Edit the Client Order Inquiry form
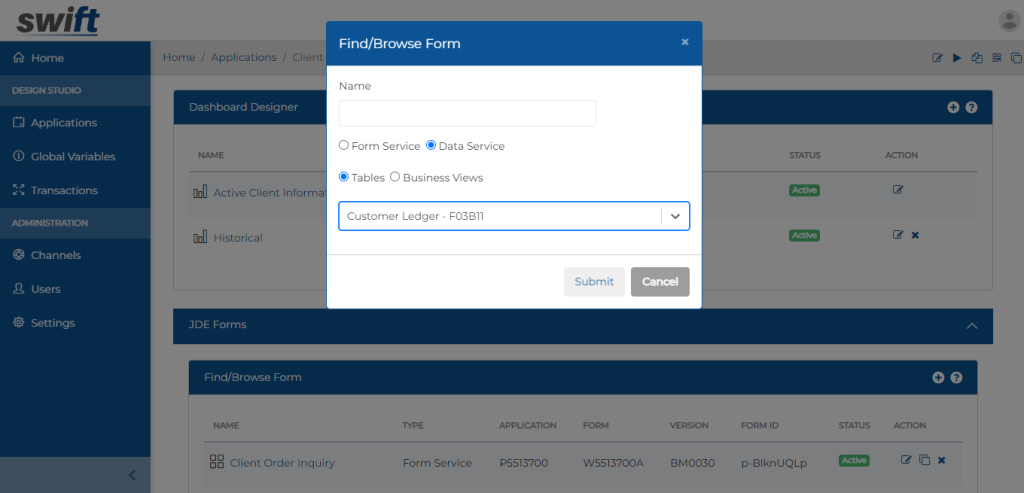The height and width of the screenshot is (493, 1024). click(906, 460)
